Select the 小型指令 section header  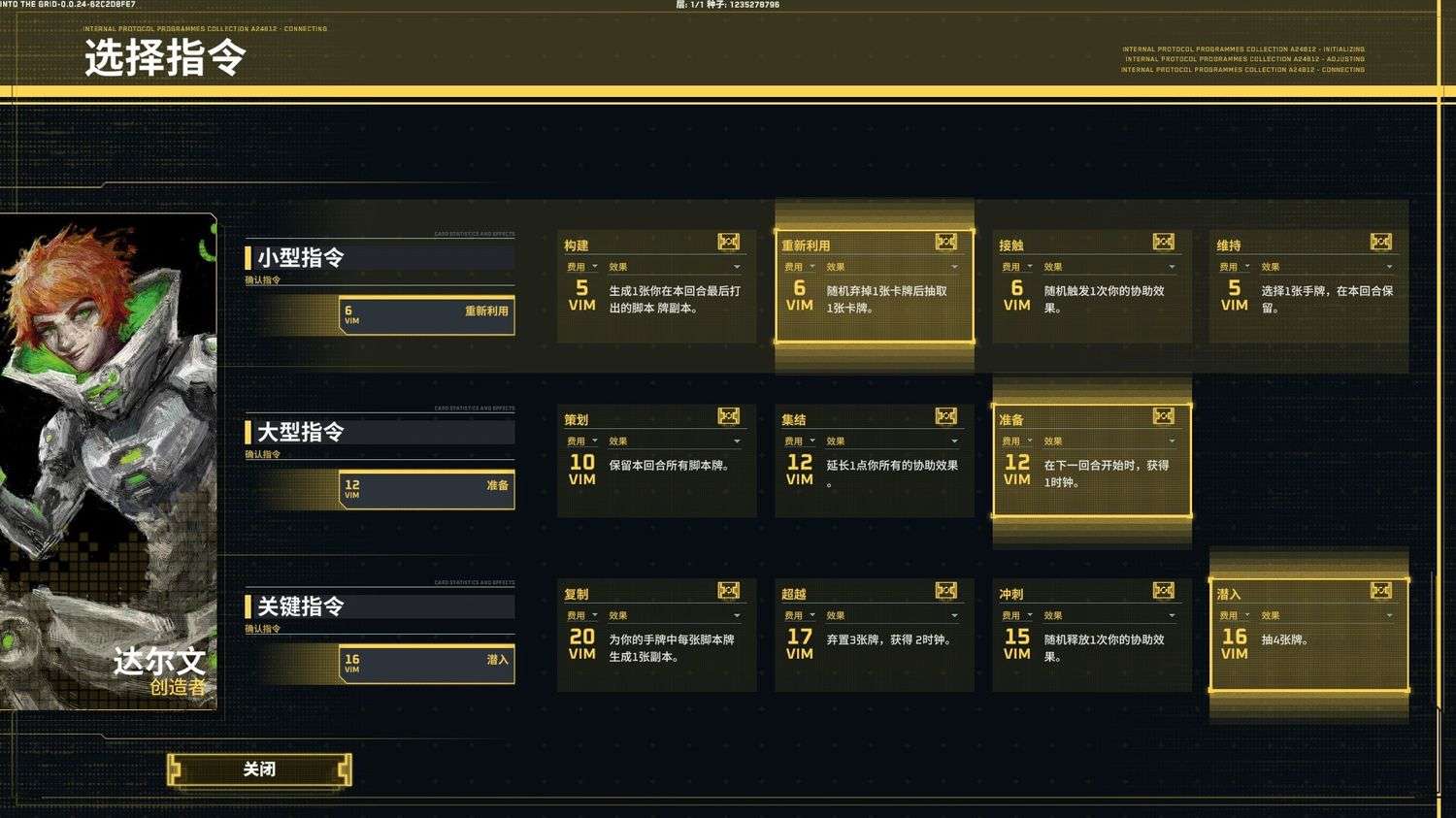380,257
